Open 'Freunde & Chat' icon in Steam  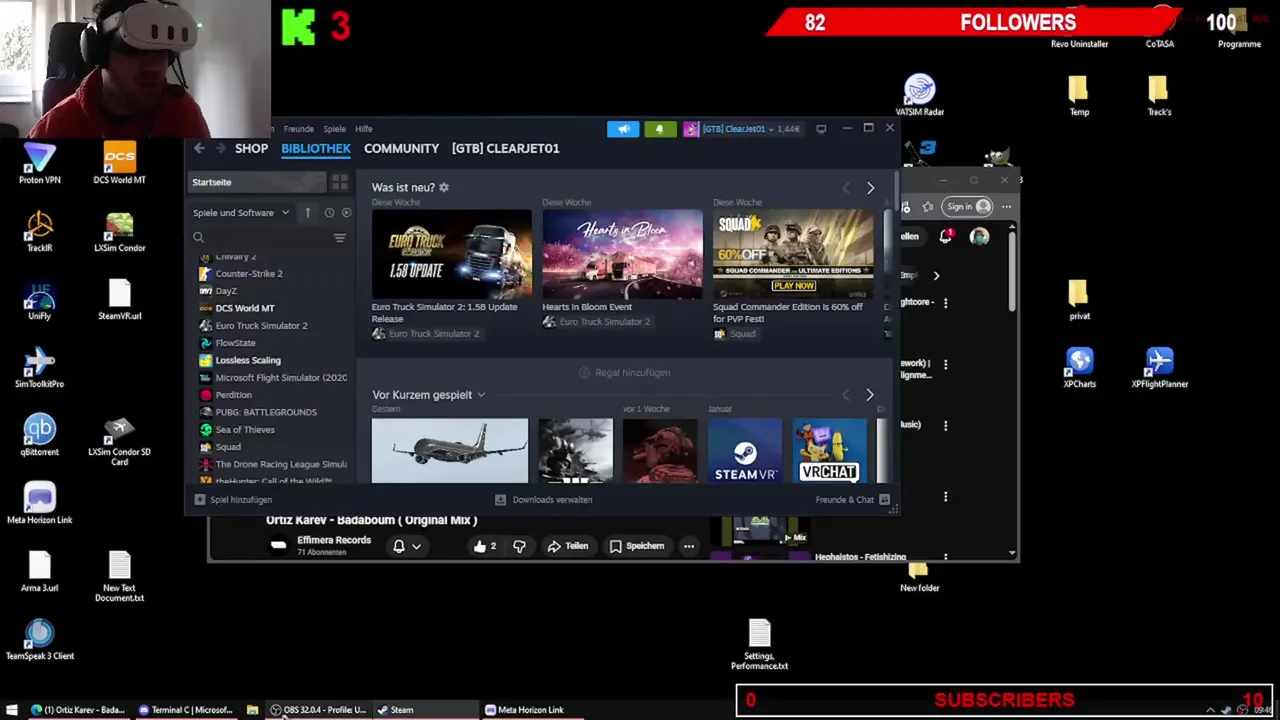point(884,499)
